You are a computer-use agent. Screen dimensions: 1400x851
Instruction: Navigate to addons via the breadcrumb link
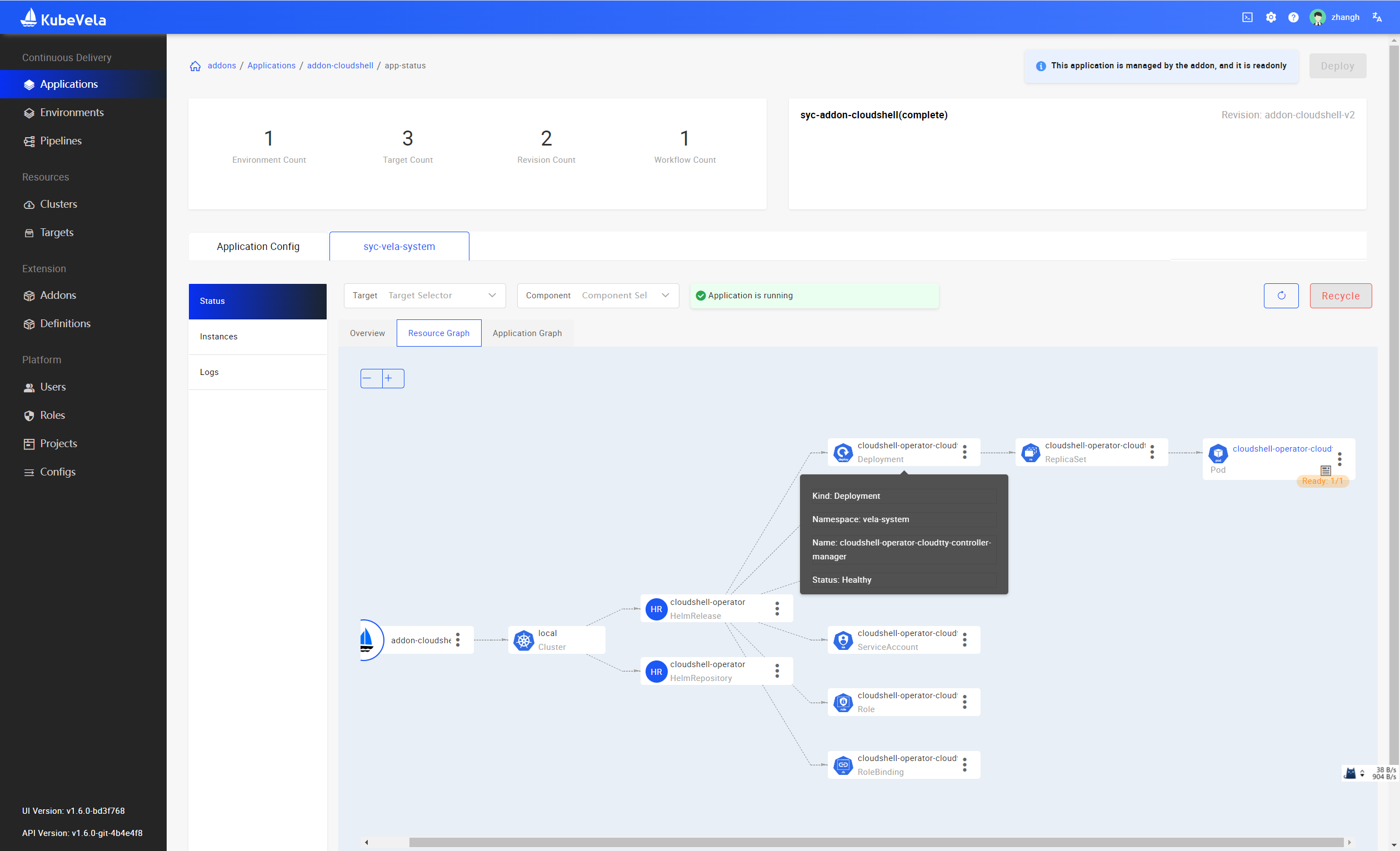(222, 66)
